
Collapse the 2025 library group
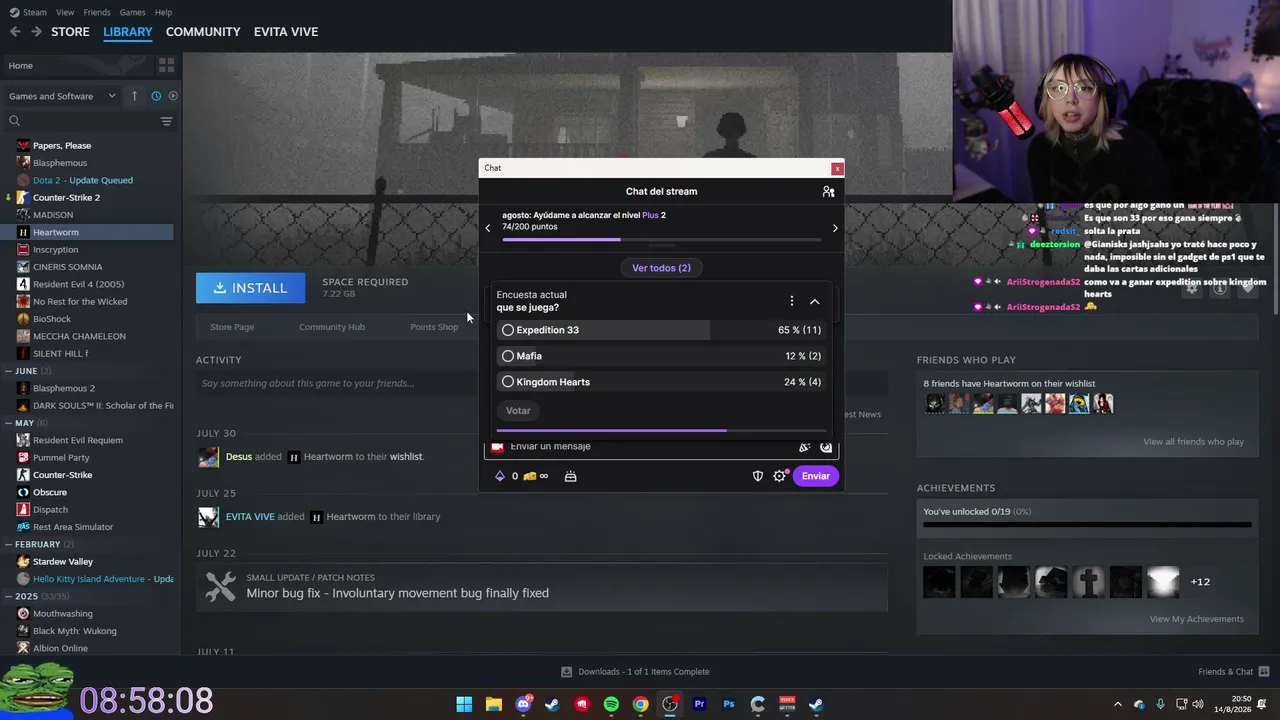coord(8,596)
